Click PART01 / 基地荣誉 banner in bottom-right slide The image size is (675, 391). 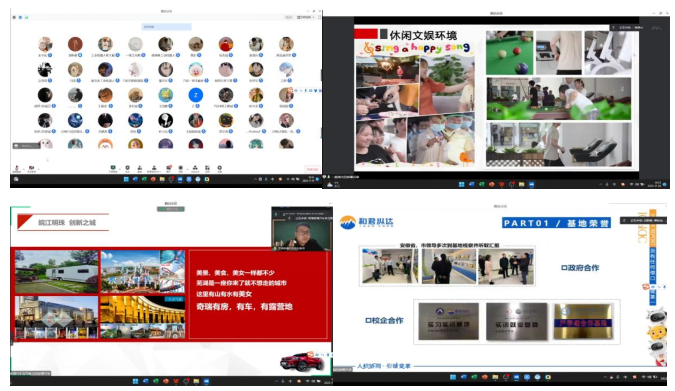click(556, 223)
